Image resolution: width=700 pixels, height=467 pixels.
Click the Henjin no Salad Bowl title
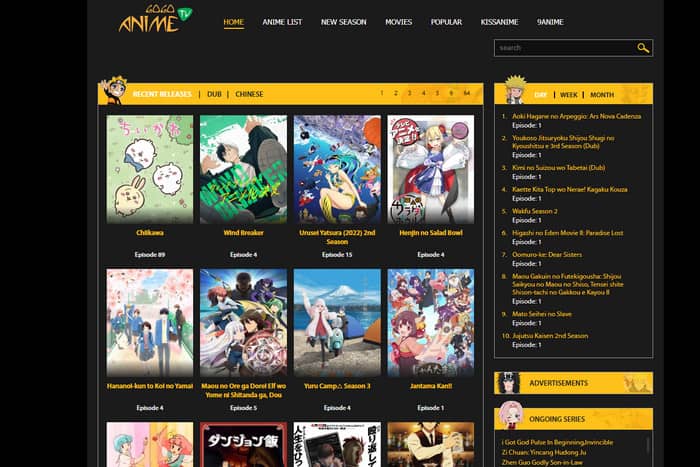(x=431, y=233)
